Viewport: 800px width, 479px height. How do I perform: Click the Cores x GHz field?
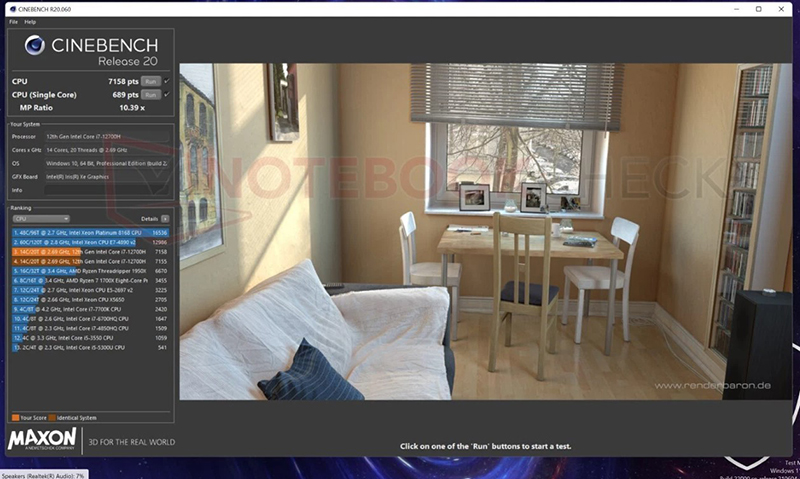click(x=107, y=150)
